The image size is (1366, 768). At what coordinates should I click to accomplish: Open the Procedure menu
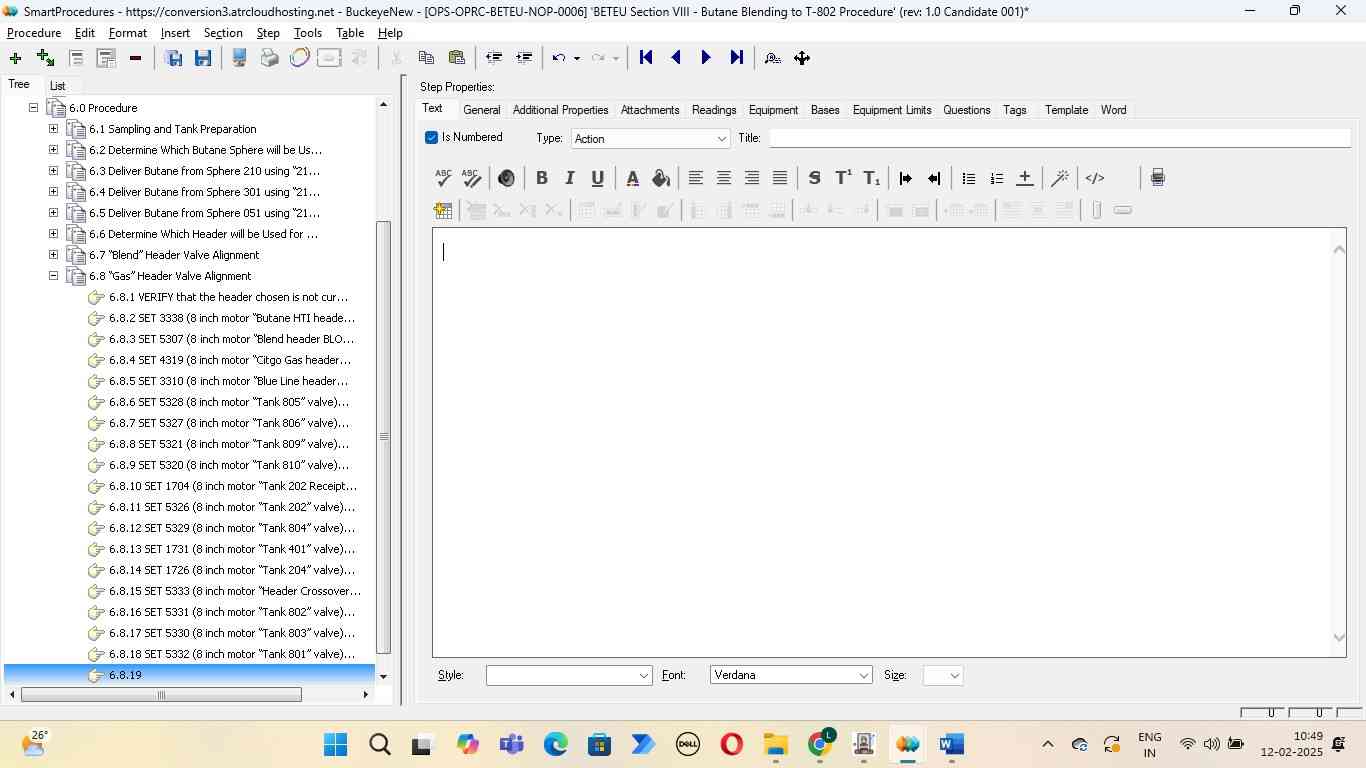click(x=34, y=33)
